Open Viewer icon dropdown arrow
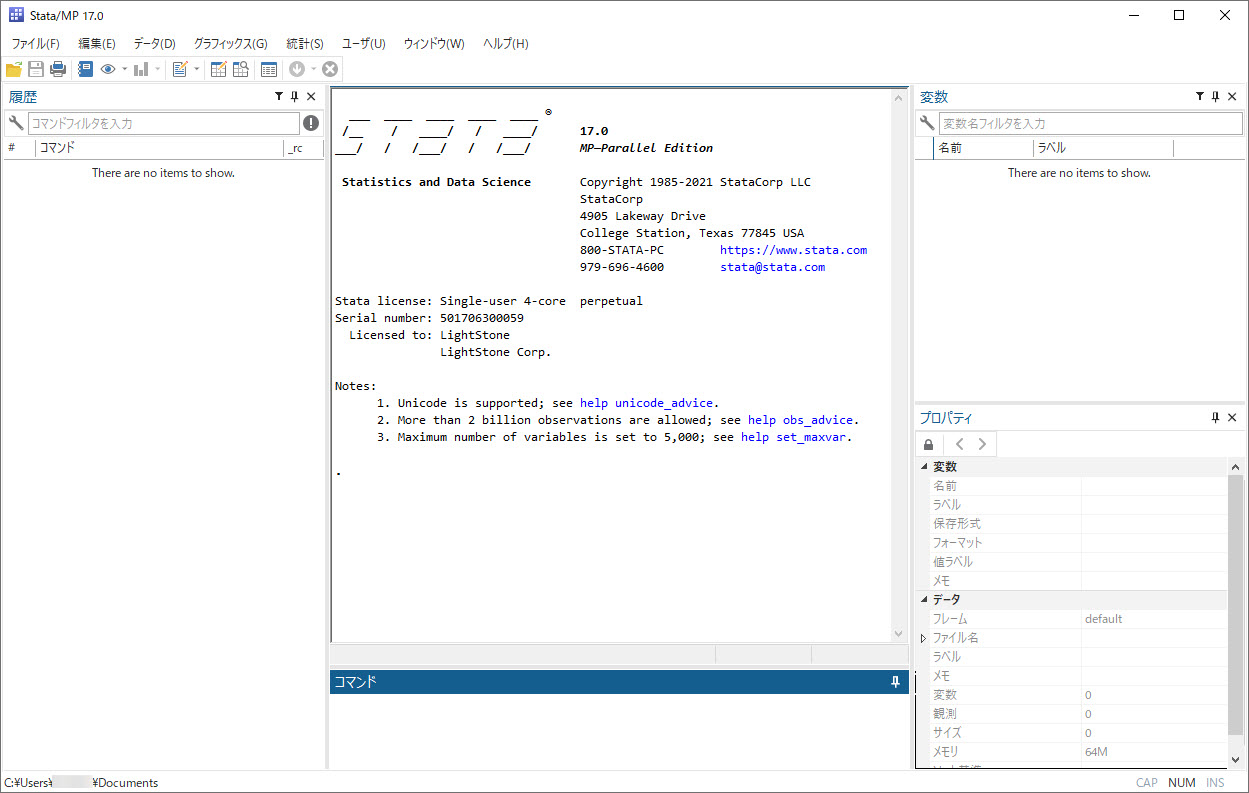 (124, 69)
